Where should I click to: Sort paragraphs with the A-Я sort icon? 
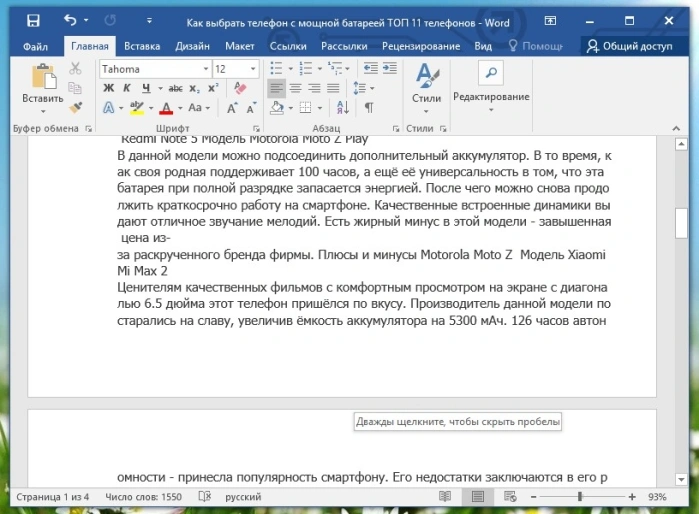[343, 107]
